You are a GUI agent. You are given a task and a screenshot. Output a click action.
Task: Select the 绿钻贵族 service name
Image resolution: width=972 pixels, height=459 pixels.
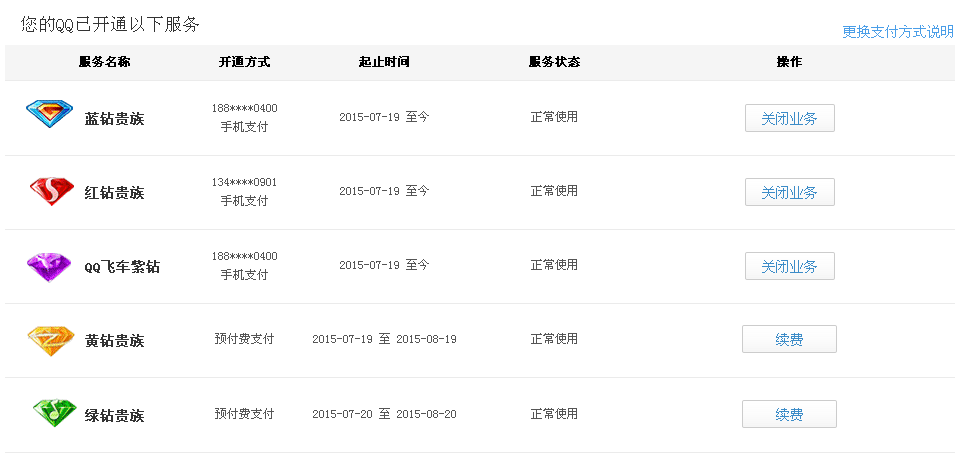(115, 415)
